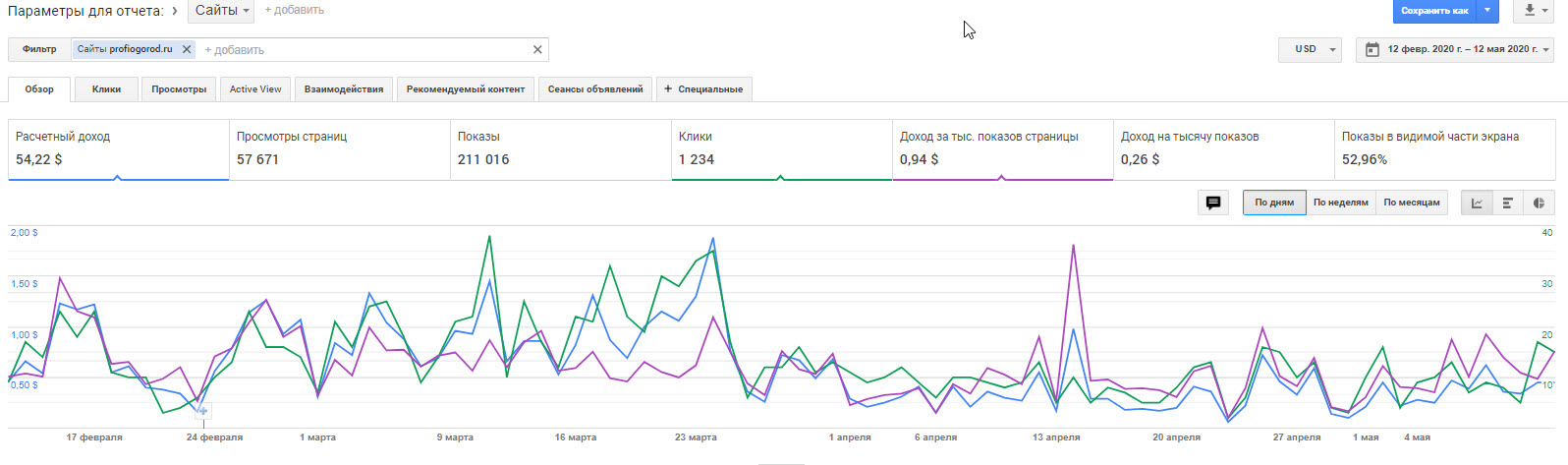Image resolution: width=1568 pixels, height=465 pixels.
Task: Click the + добавить link beside Сайты
Action: [x=294, y=10]
